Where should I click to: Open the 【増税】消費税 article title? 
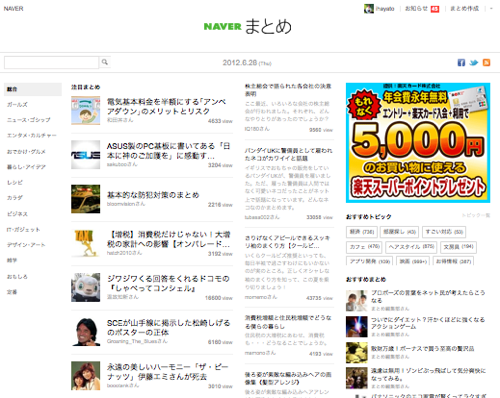(x=168, y=239)
